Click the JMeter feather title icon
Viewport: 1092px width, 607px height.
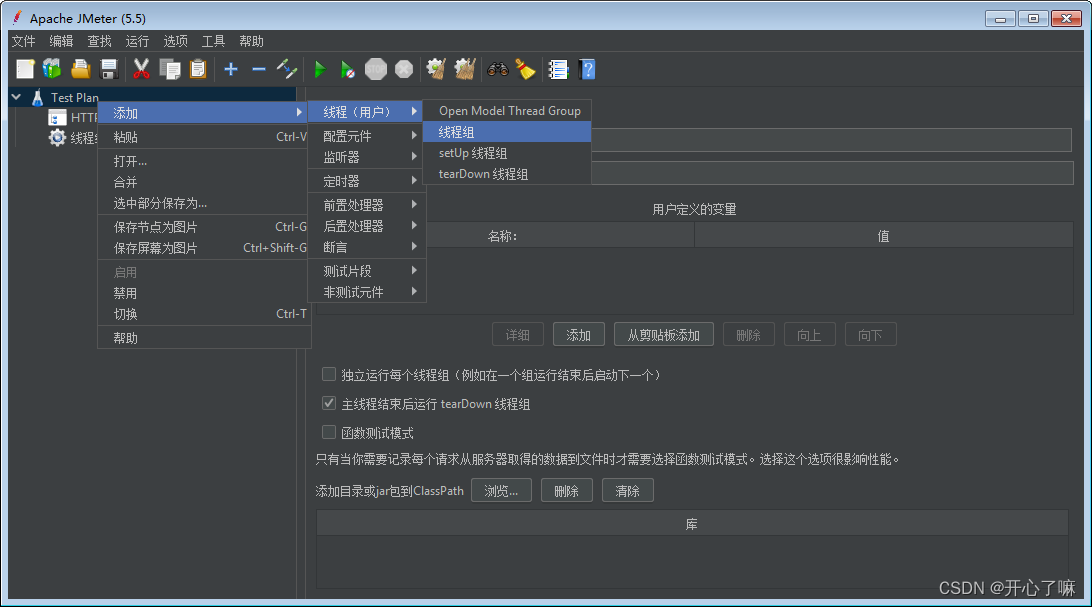coord(17,17)
